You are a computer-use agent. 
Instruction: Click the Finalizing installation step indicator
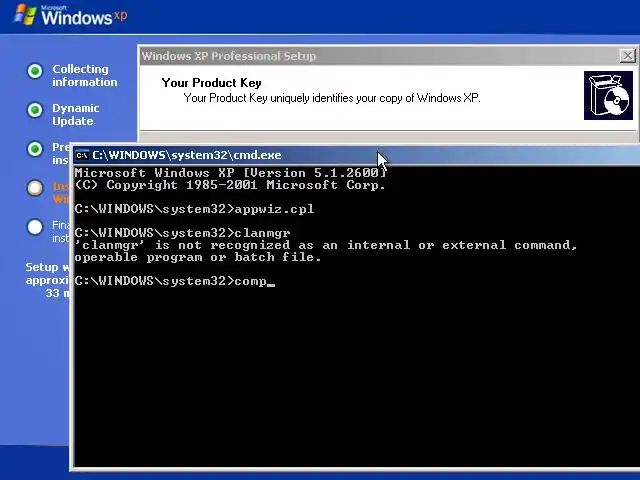(x=35, y=227)
